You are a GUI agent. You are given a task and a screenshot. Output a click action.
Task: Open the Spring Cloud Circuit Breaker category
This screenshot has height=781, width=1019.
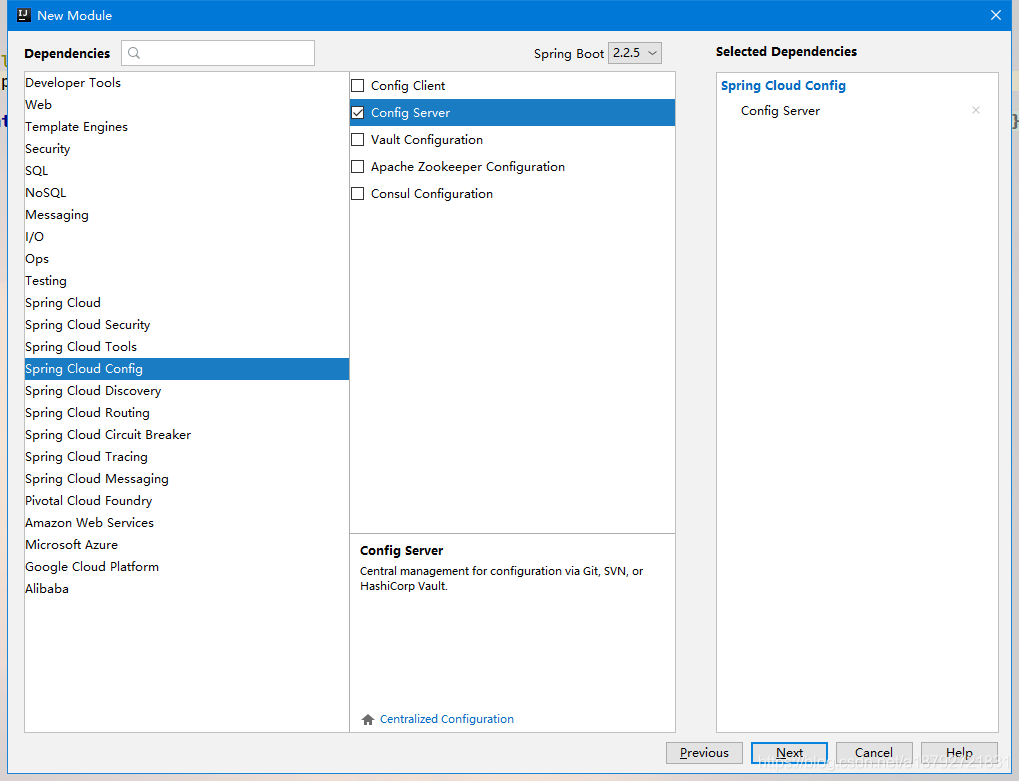(187, 435)
